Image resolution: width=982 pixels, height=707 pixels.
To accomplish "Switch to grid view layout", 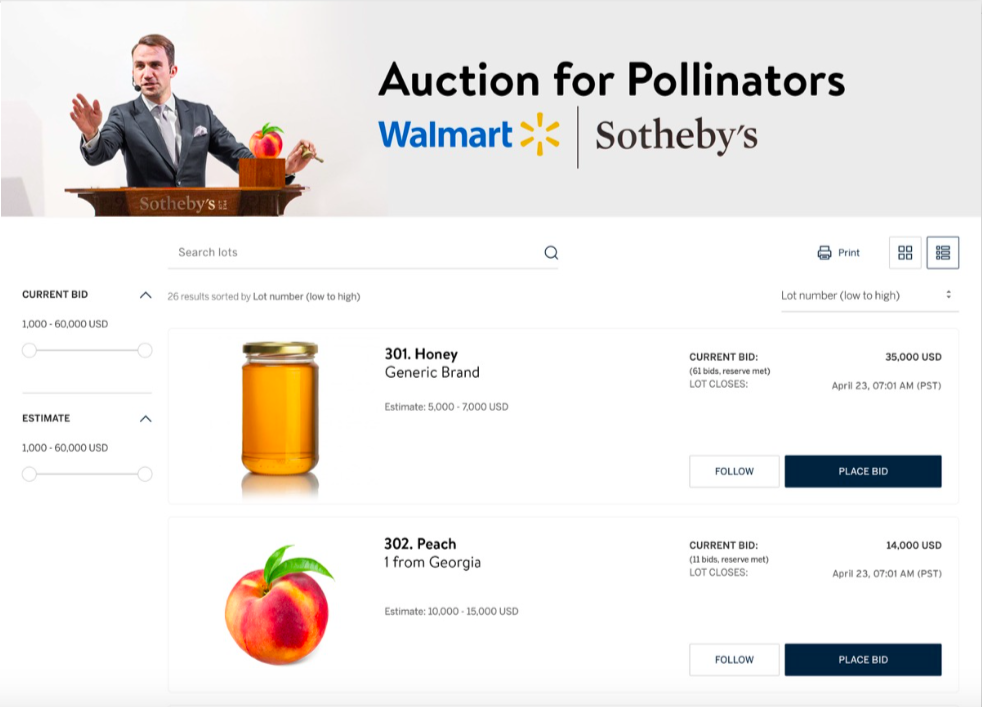I will (904, 252).
